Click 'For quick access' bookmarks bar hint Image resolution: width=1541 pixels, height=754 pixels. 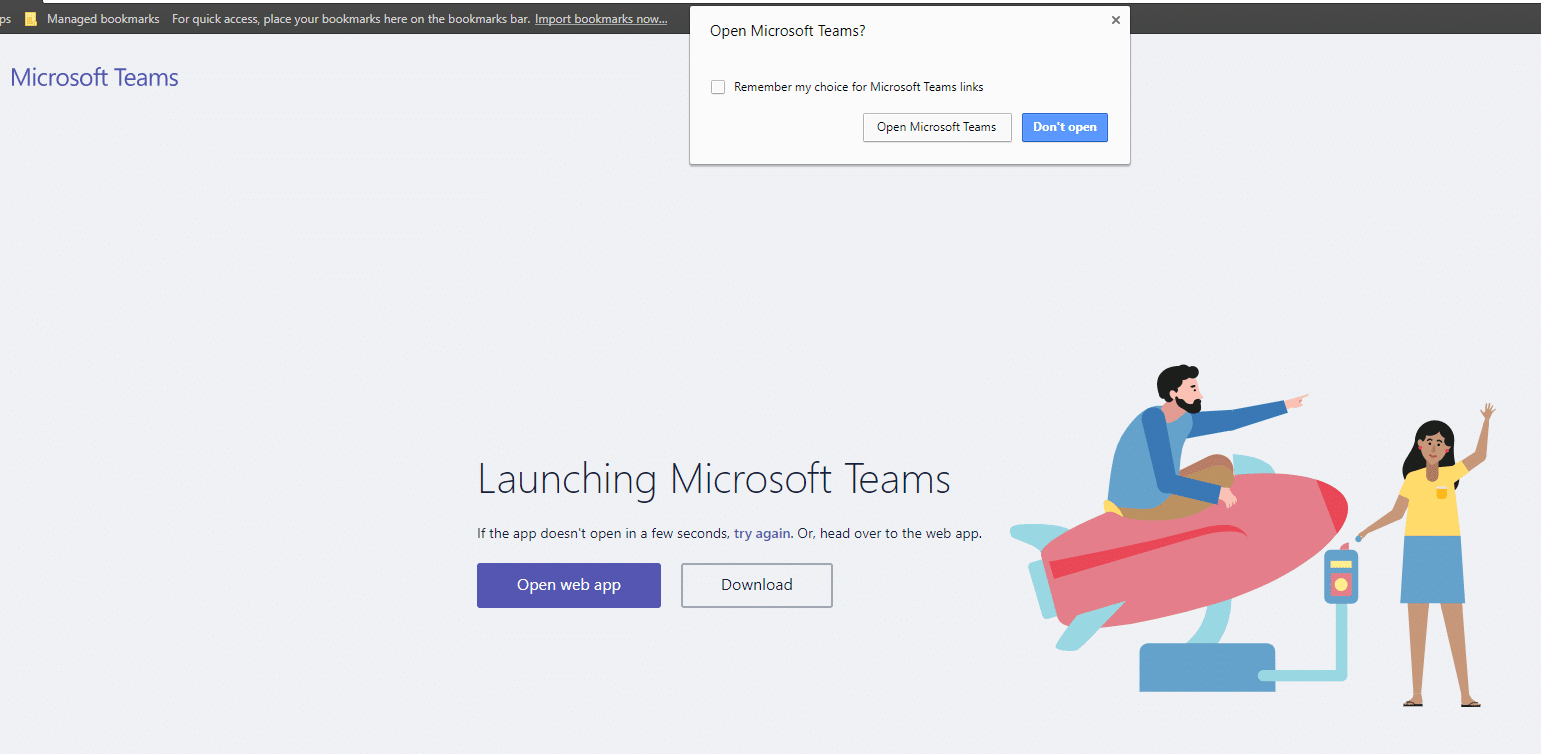point(351,19)
